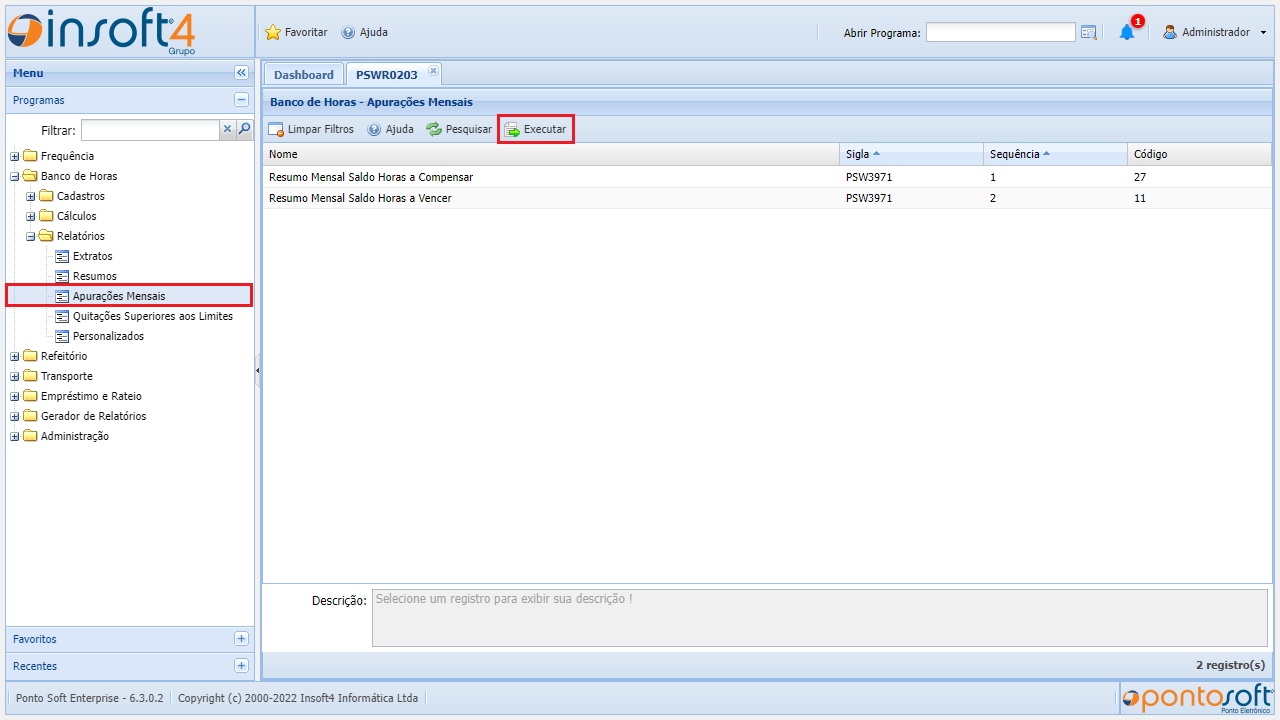1280x720 pixels.
Task: Expand the Cadastros folder
Action: (31, 196)
